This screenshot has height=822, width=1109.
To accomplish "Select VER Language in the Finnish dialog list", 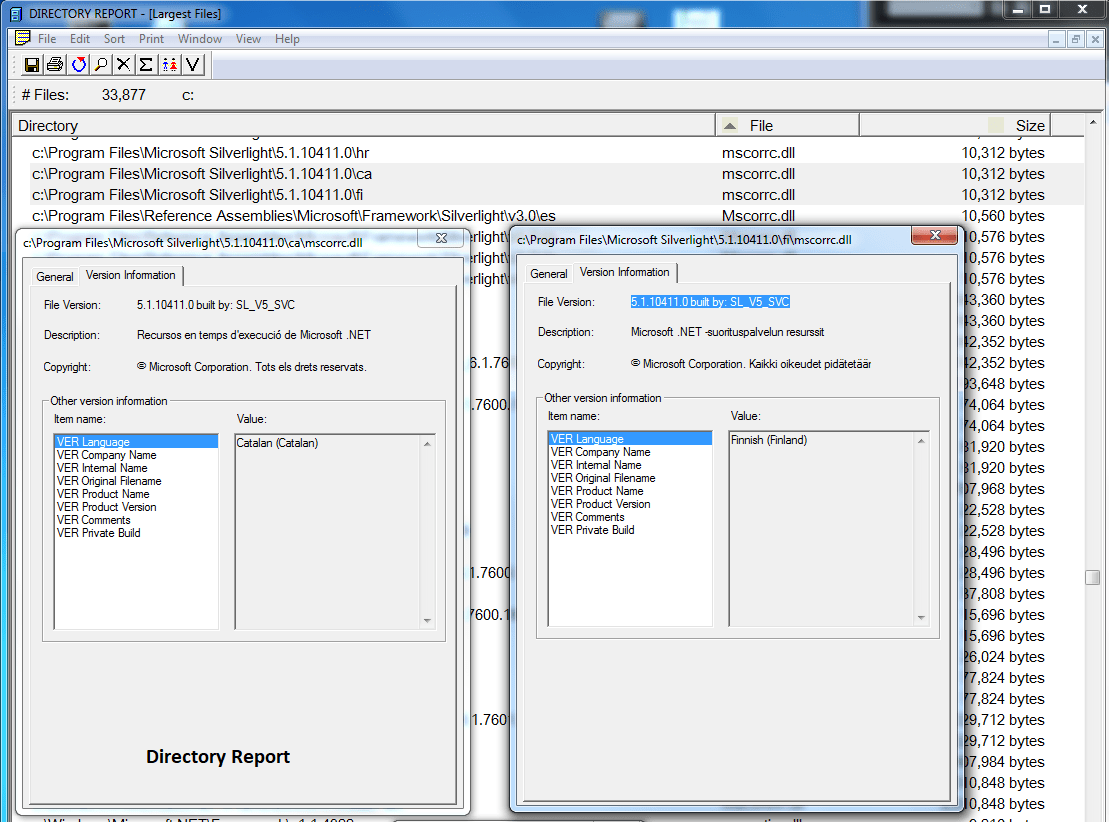I will coord(630,439).
